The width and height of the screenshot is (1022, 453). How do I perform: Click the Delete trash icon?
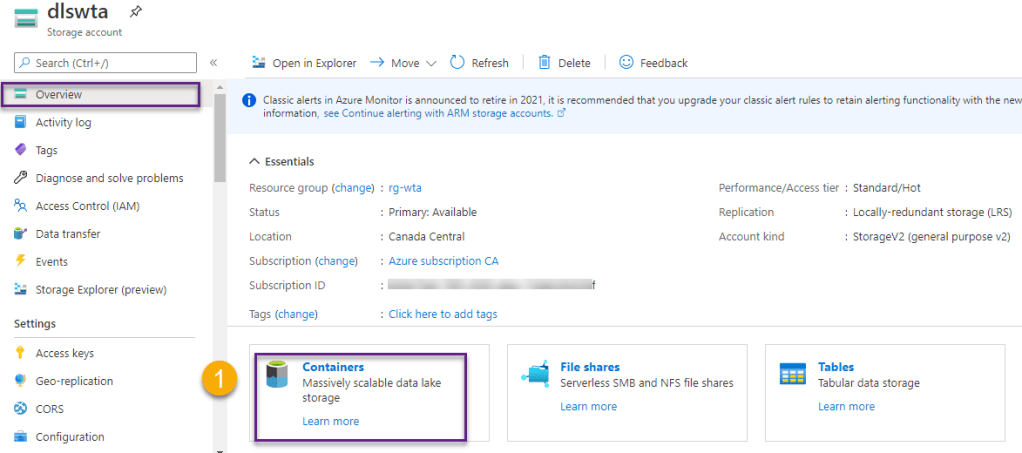[544, 62]
